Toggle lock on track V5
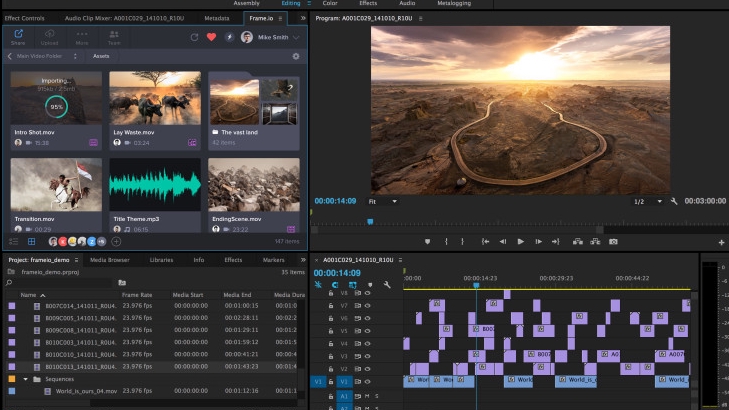The width and height of the screenshot is (729, 410). pos(331,330)
